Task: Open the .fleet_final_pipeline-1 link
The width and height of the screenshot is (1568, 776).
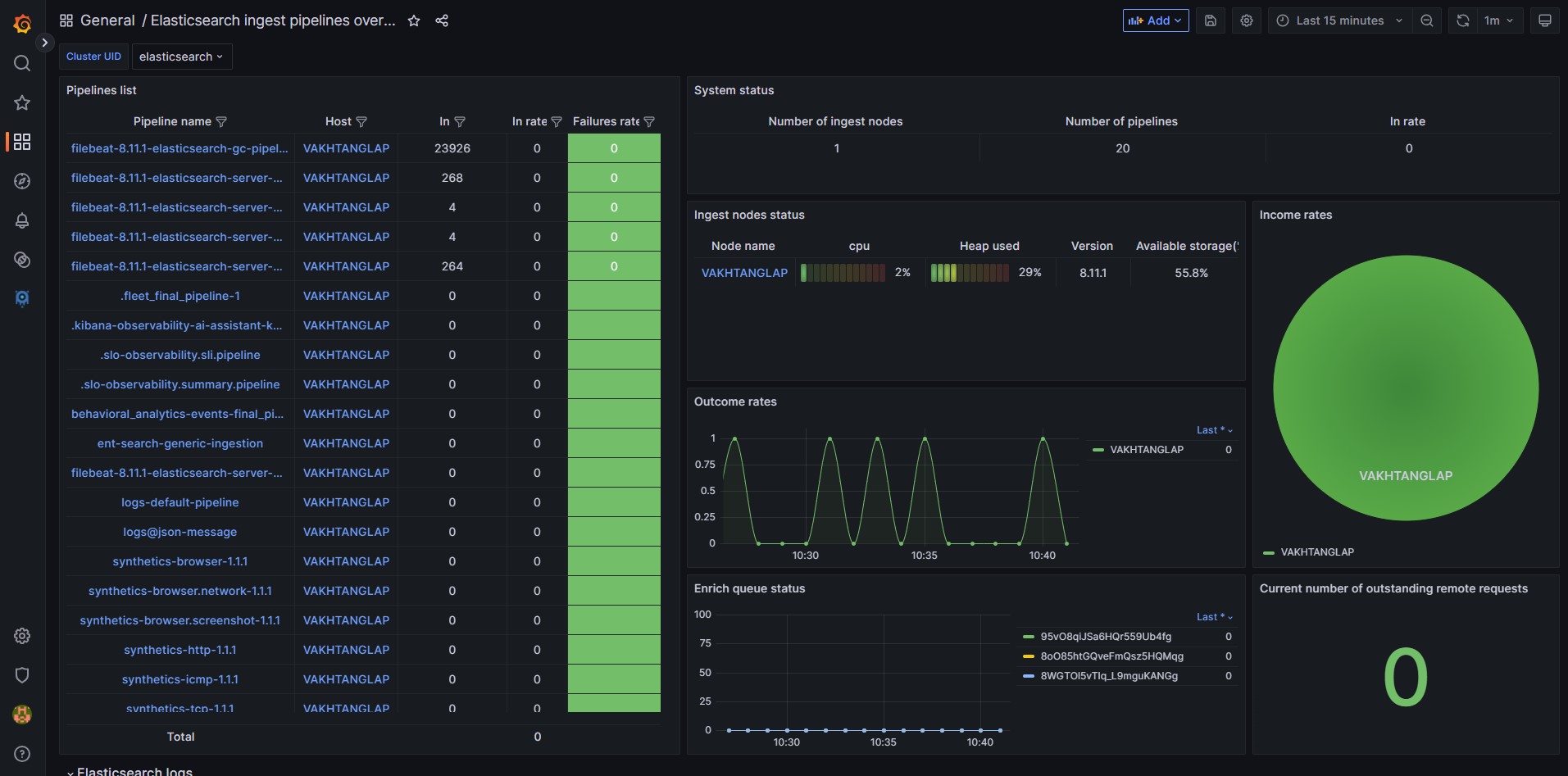Action: (180, 296)
